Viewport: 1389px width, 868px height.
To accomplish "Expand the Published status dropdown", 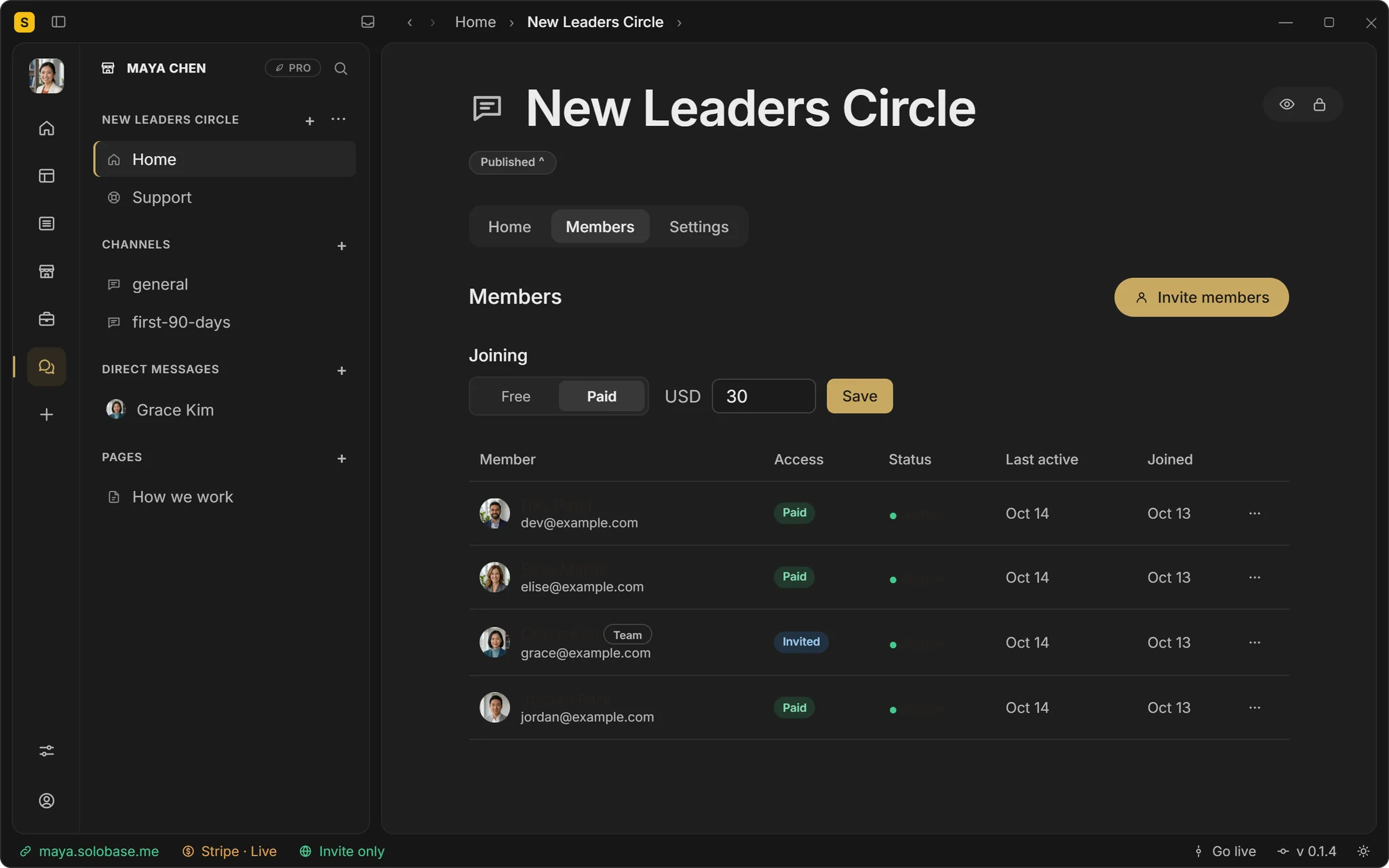I will coord(512,162).
